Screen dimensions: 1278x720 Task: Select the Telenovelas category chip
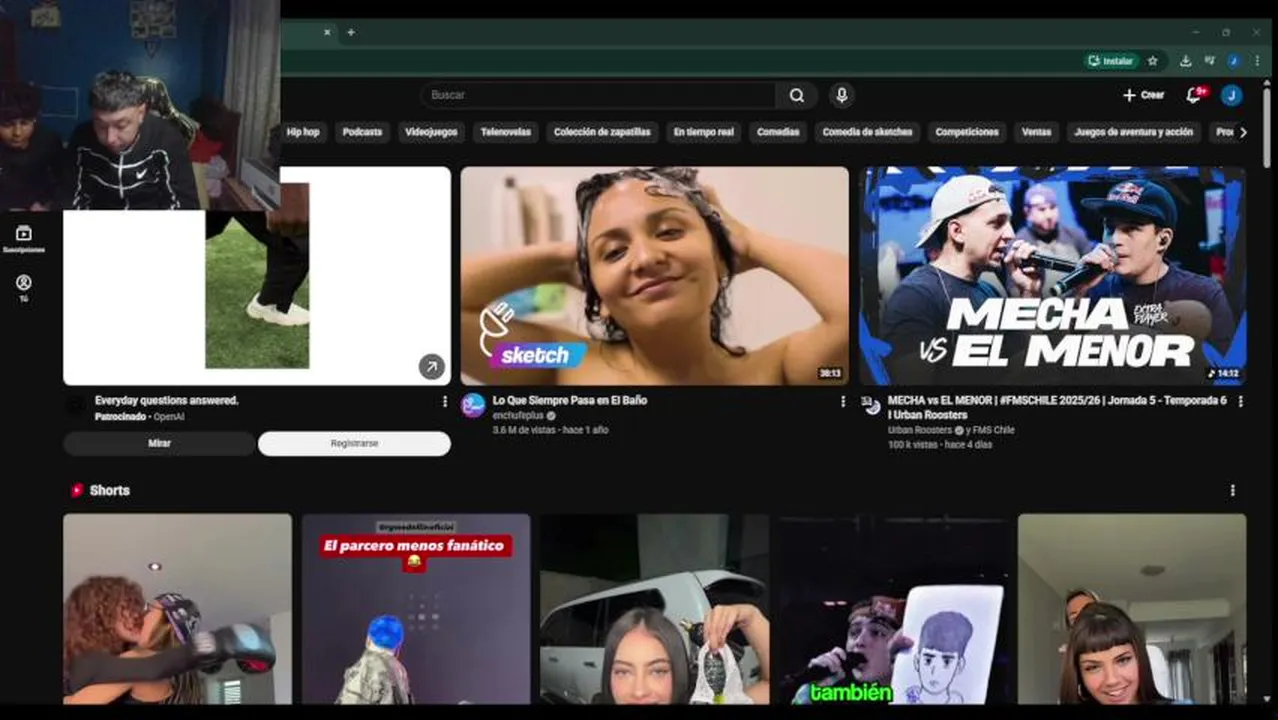[505, 132]
